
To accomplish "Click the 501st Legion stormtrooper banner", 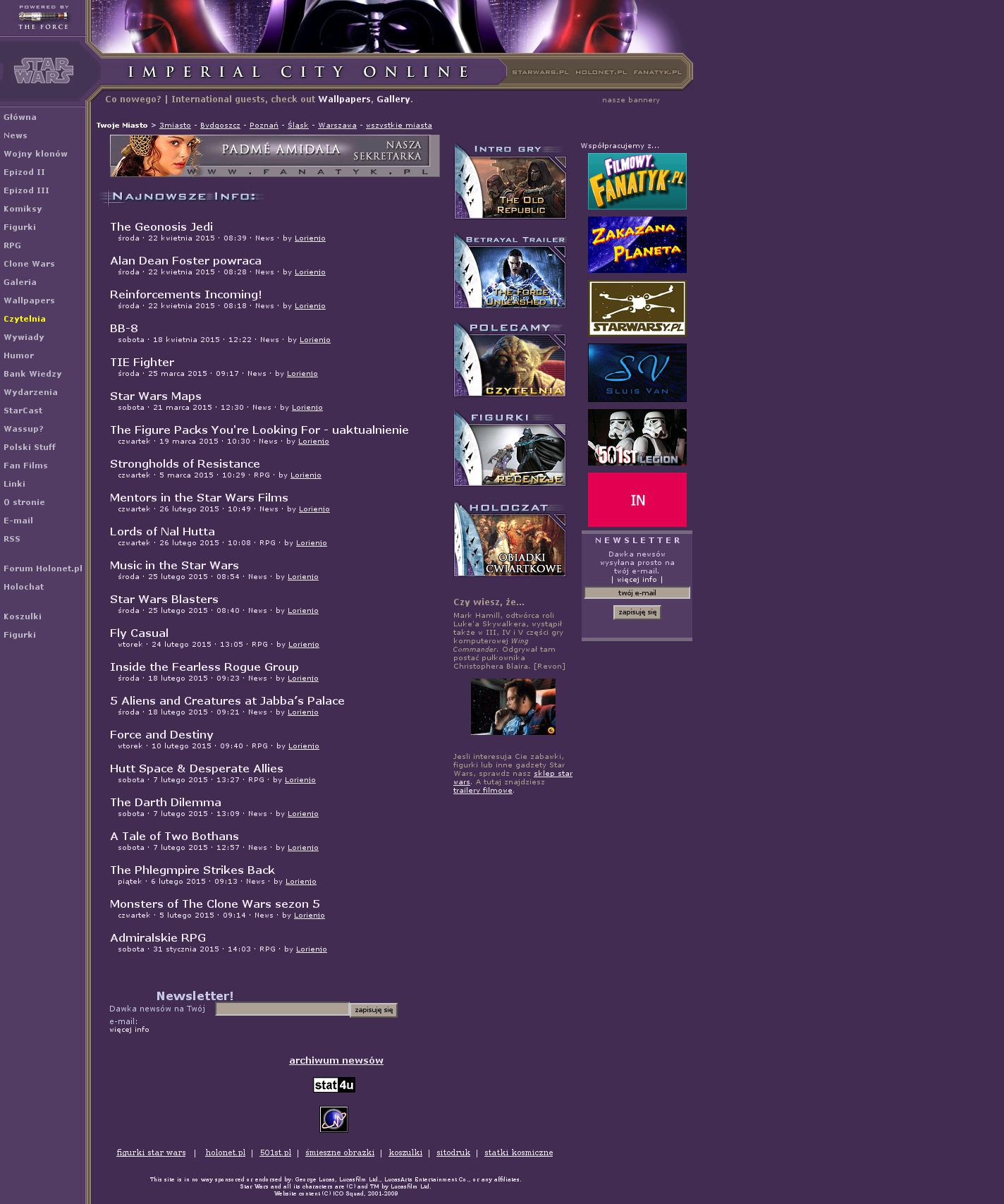I will tap(637, 437).
